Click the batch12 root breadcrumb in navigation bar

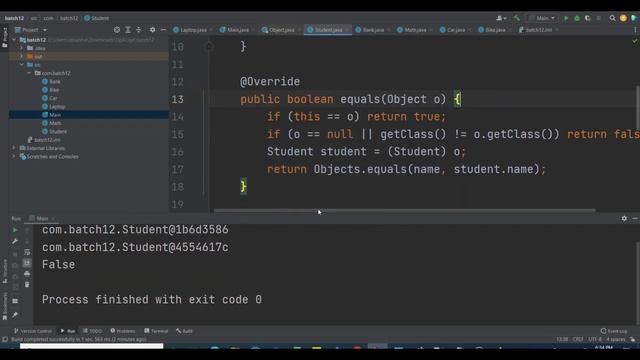point(14,18)
